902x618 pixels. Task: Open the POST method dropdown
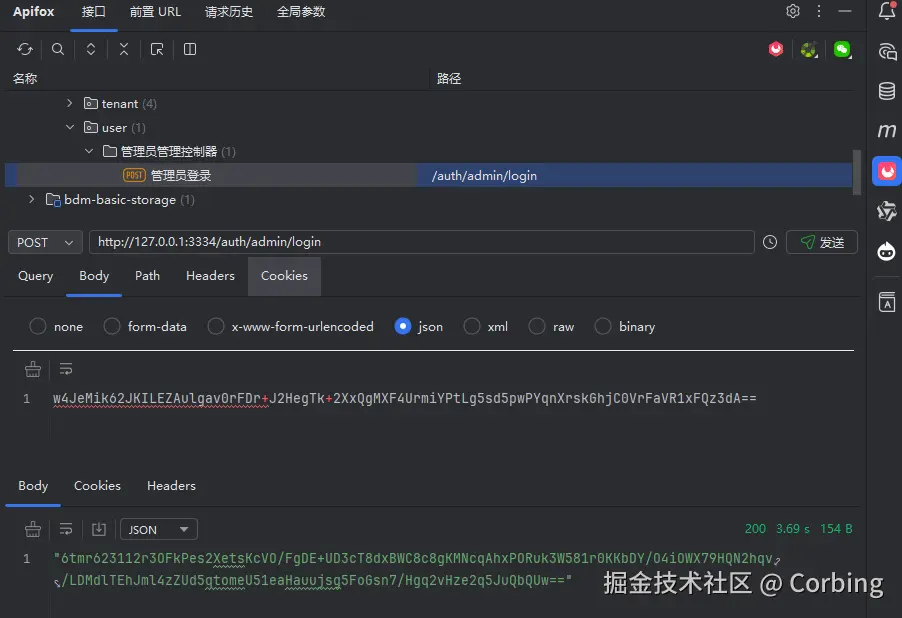[x=45, y=242]
